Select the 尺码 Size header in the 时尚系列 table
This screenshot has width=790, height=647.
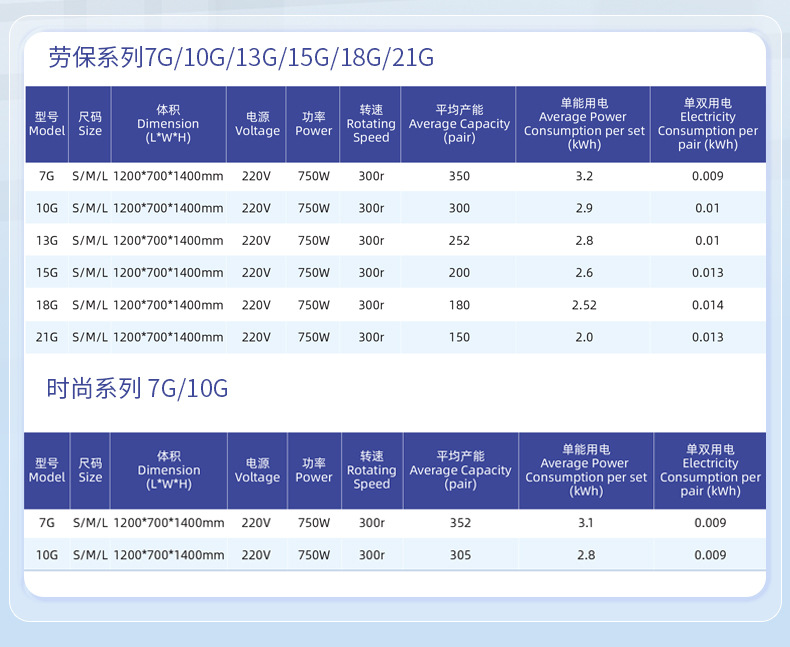90,471
